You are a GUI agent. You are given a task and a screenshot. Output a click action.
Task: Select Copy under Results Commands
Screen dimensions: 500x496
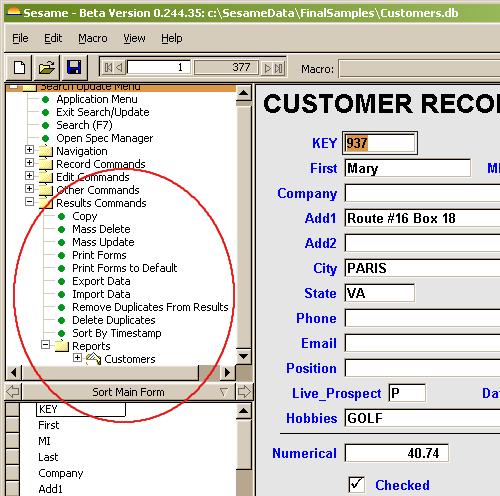[85, 216]
